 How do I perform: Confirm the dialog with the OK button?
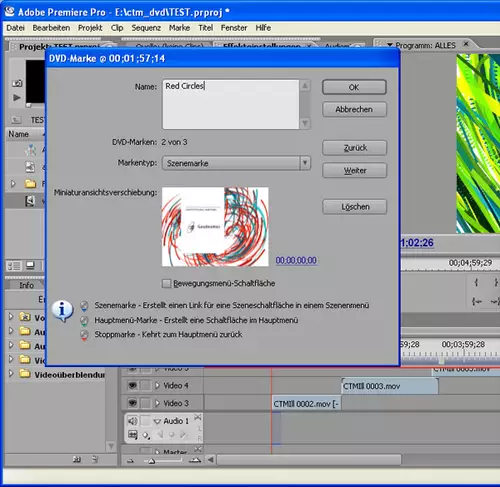354,87
